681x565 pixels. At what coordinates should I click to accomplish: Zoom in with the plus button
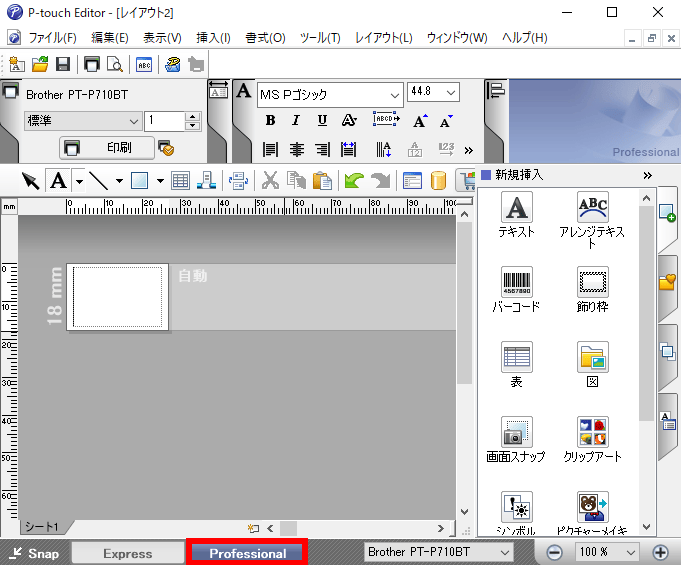661,552
